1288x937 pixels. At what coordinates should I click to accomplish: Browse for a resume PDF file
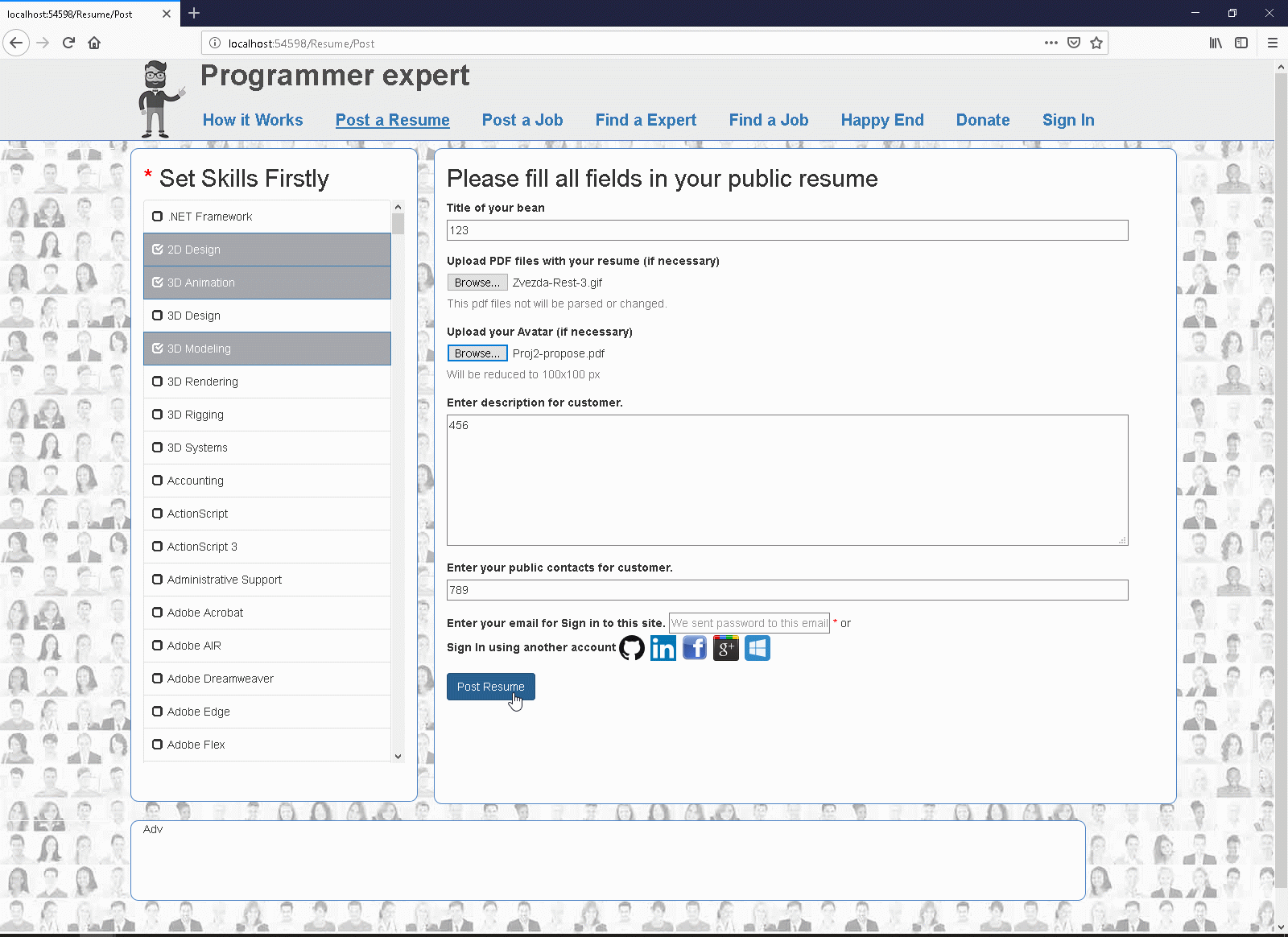[477, 283]
